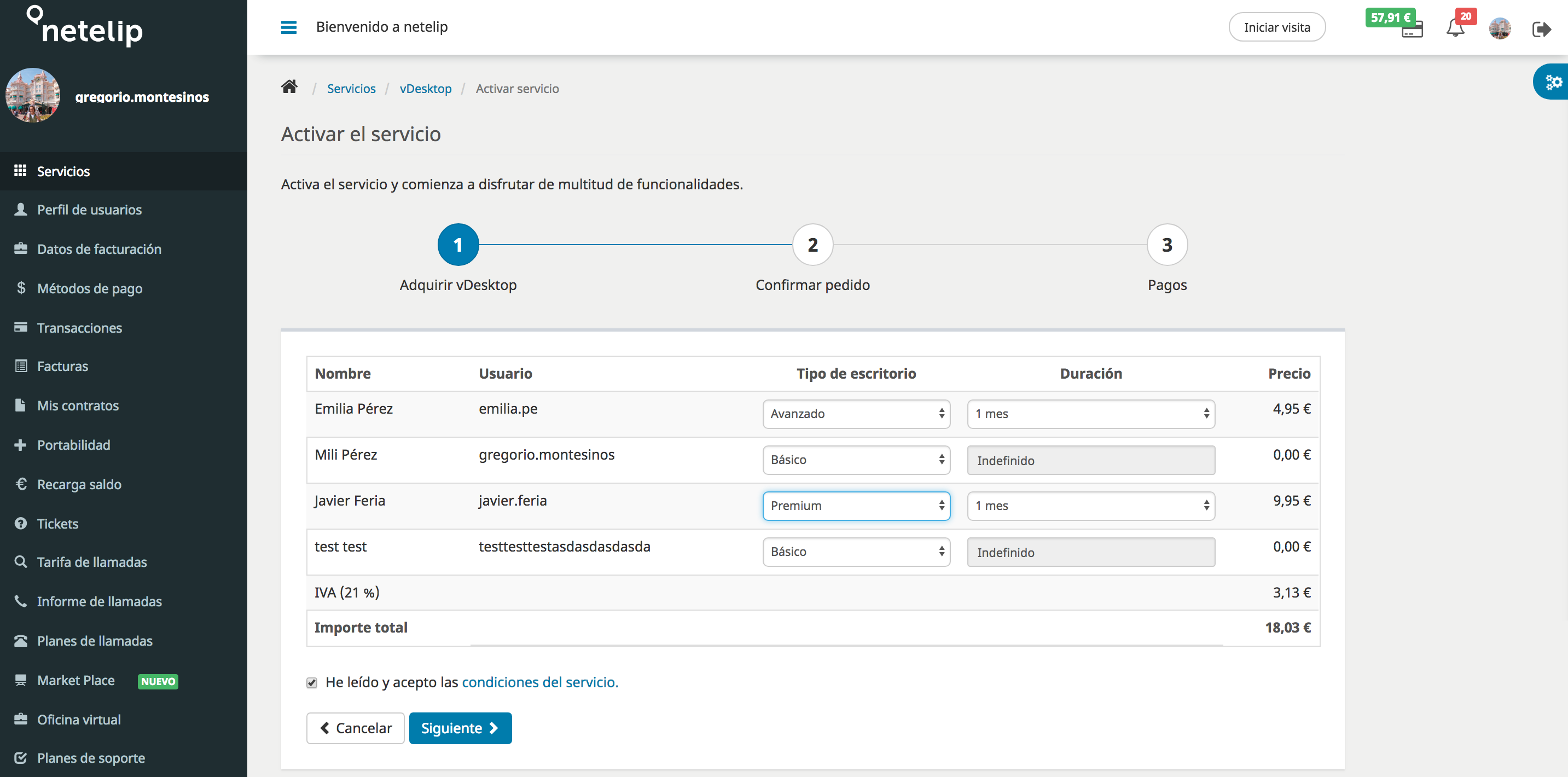Click the Planes de llamadas telephone icon
This screenshot has width=1568, height=777.
pyautogui.click(x=21, y=641)
